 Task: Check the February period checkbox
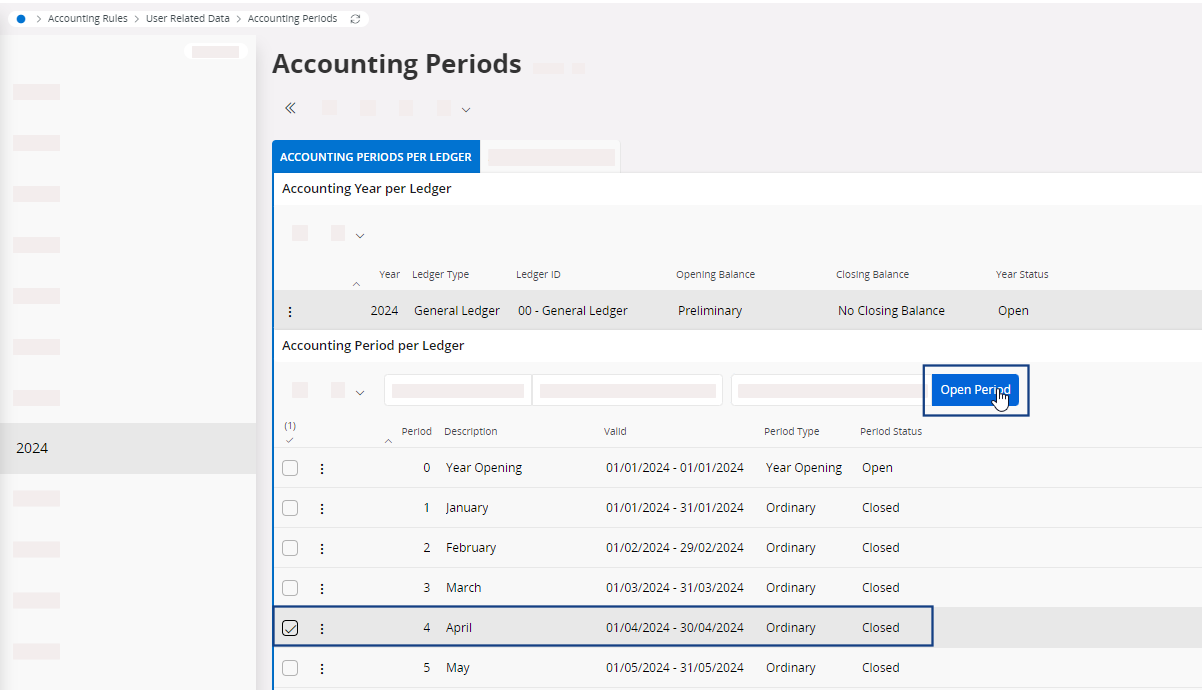(x=290, y=548)
